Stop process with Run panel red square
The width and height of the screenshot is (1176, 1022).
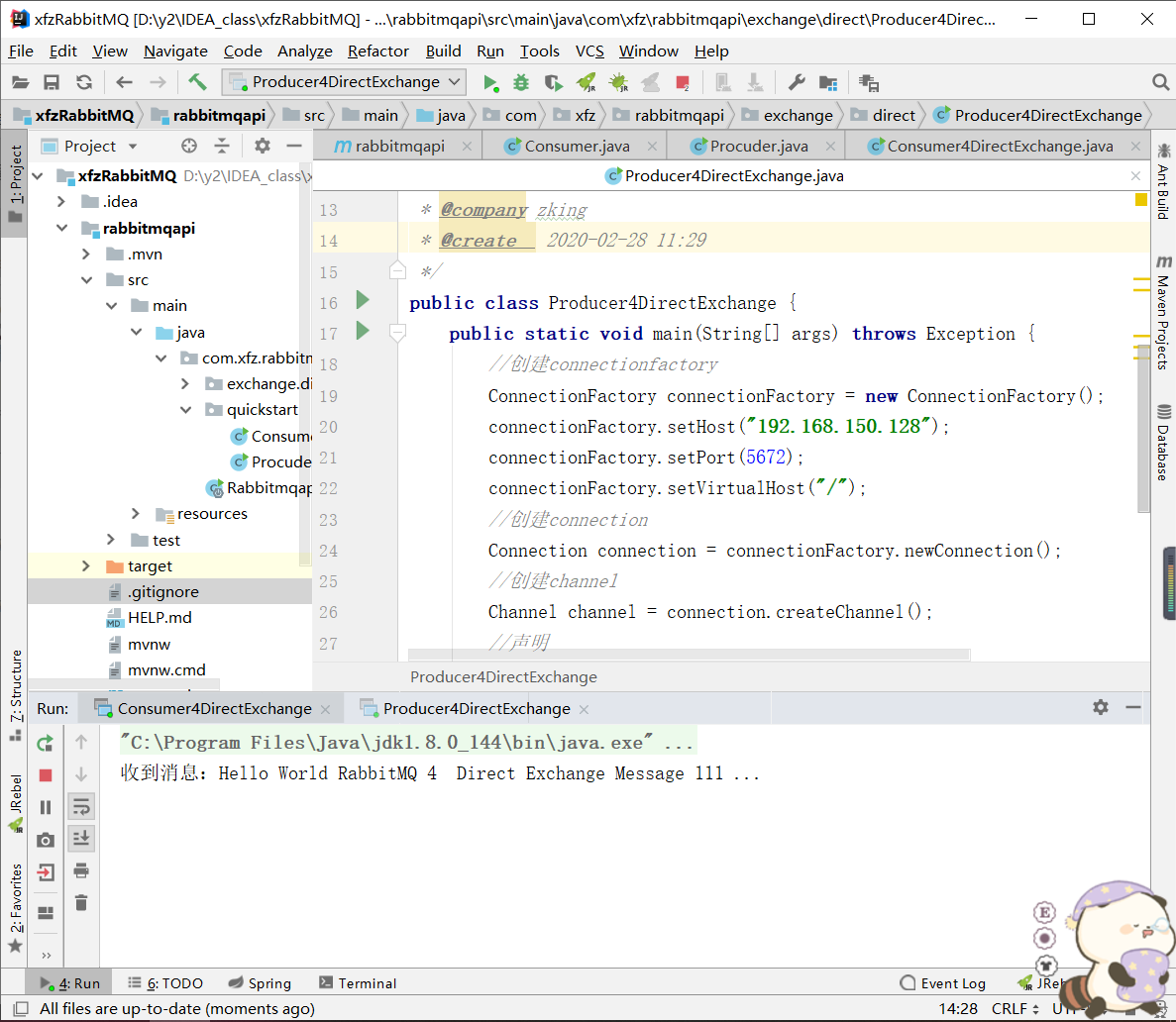tap(45, 775)
